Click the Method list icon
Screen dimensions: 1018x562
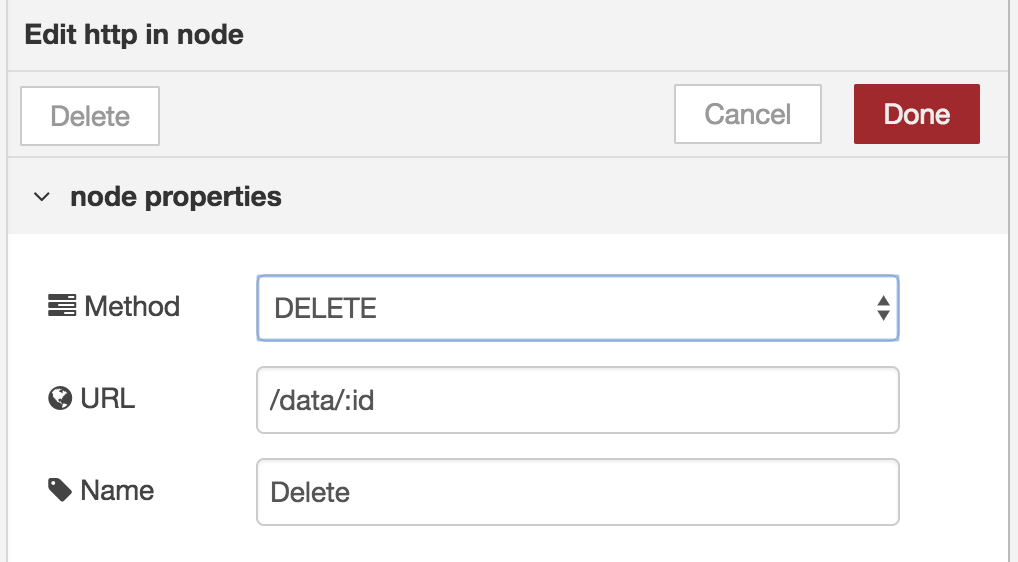point(62,306)
